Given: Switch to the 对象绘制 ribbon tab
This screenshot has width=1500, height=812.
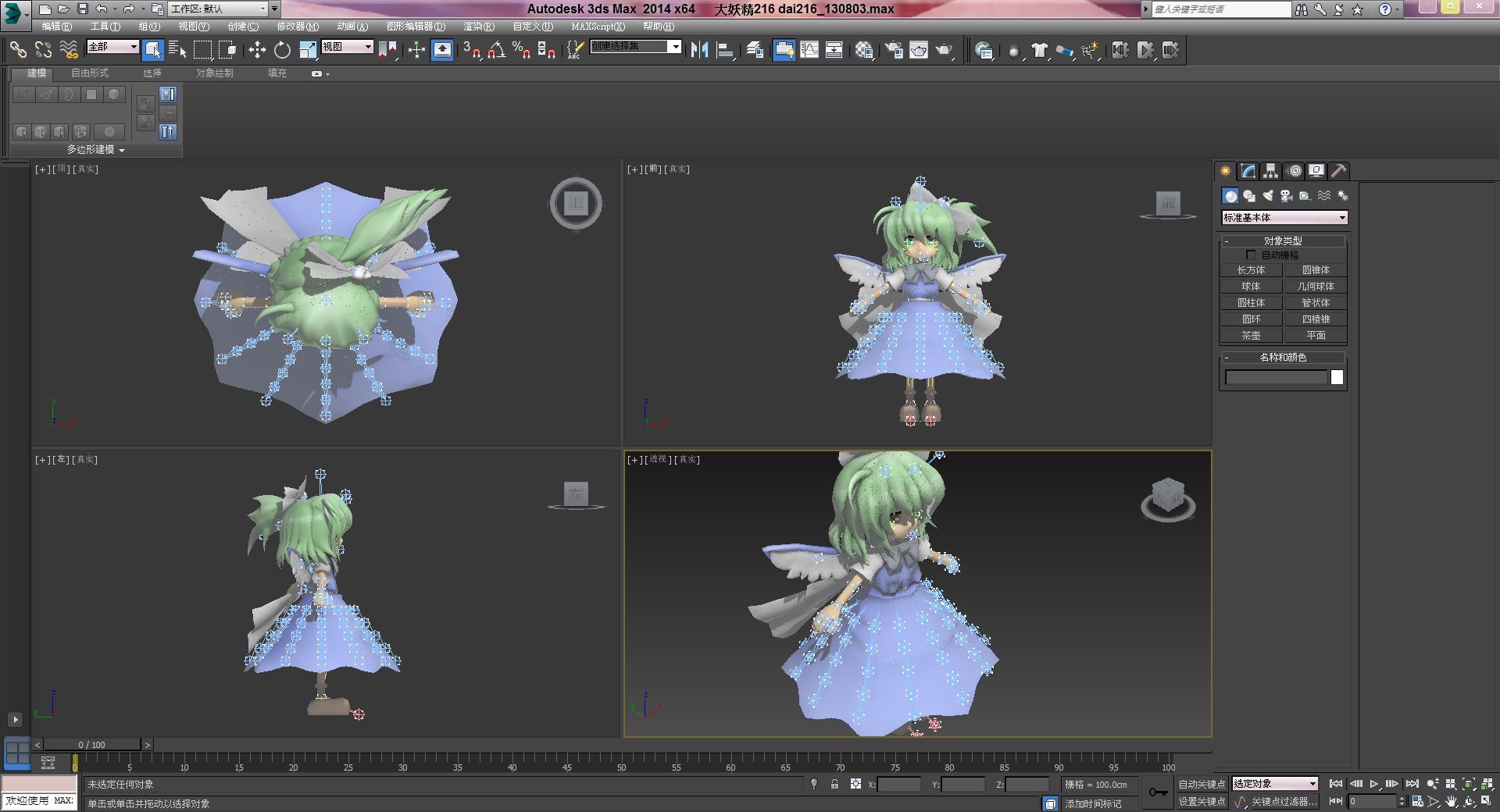Looking at the screenshot, I should coord(215,73).
